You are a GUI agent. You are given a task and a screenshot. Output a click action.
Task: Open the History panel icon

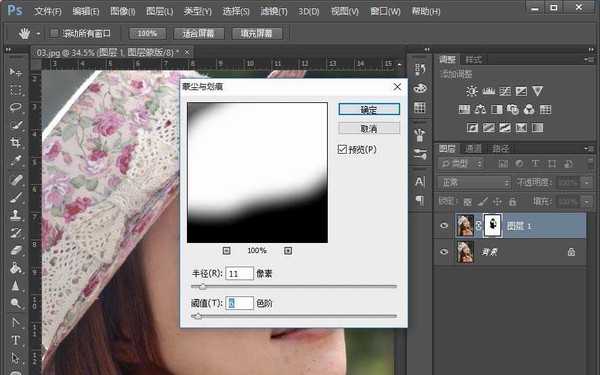click(420, 69)
